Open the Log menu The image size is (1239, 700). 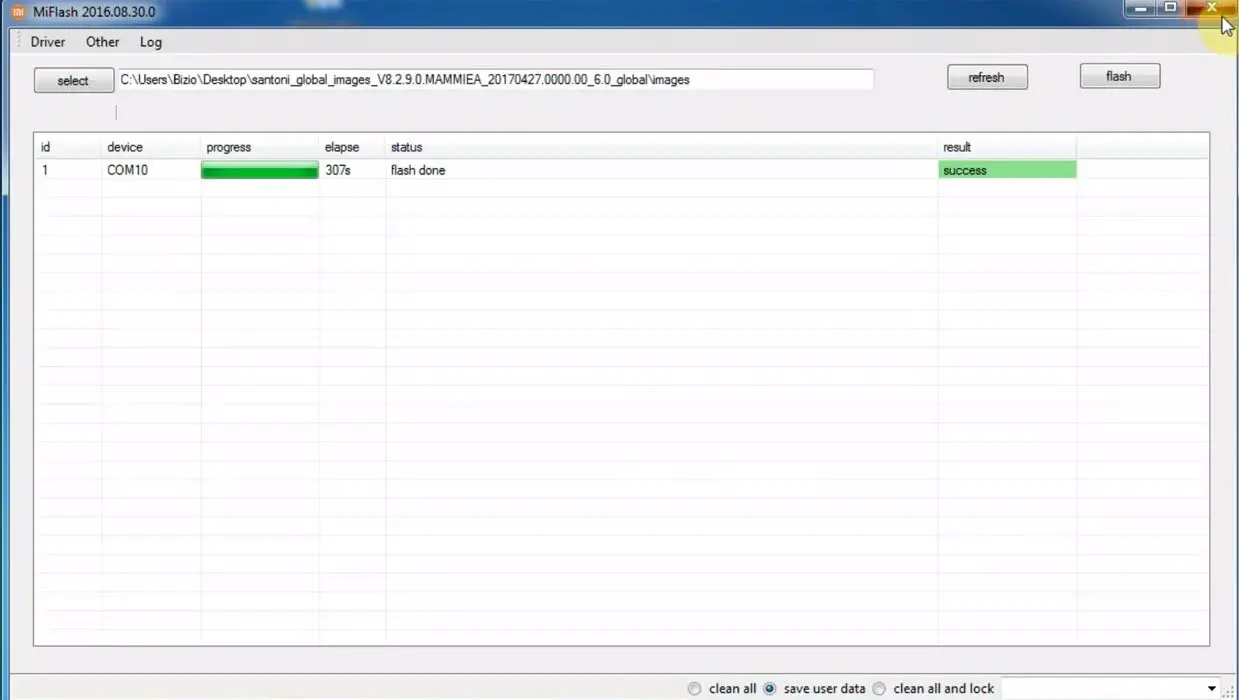[x=151, y=42]
